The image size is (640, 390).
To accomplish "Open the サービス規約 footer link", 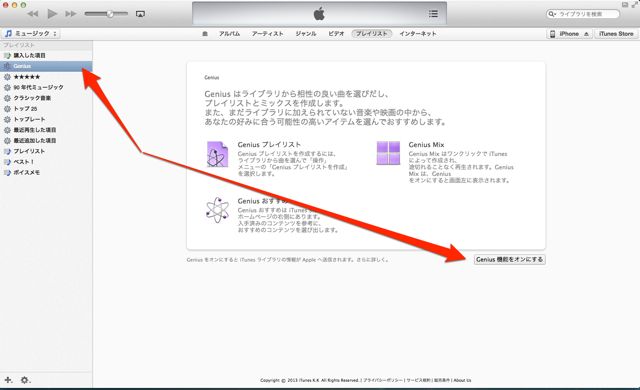I will [x=418, y=380].
